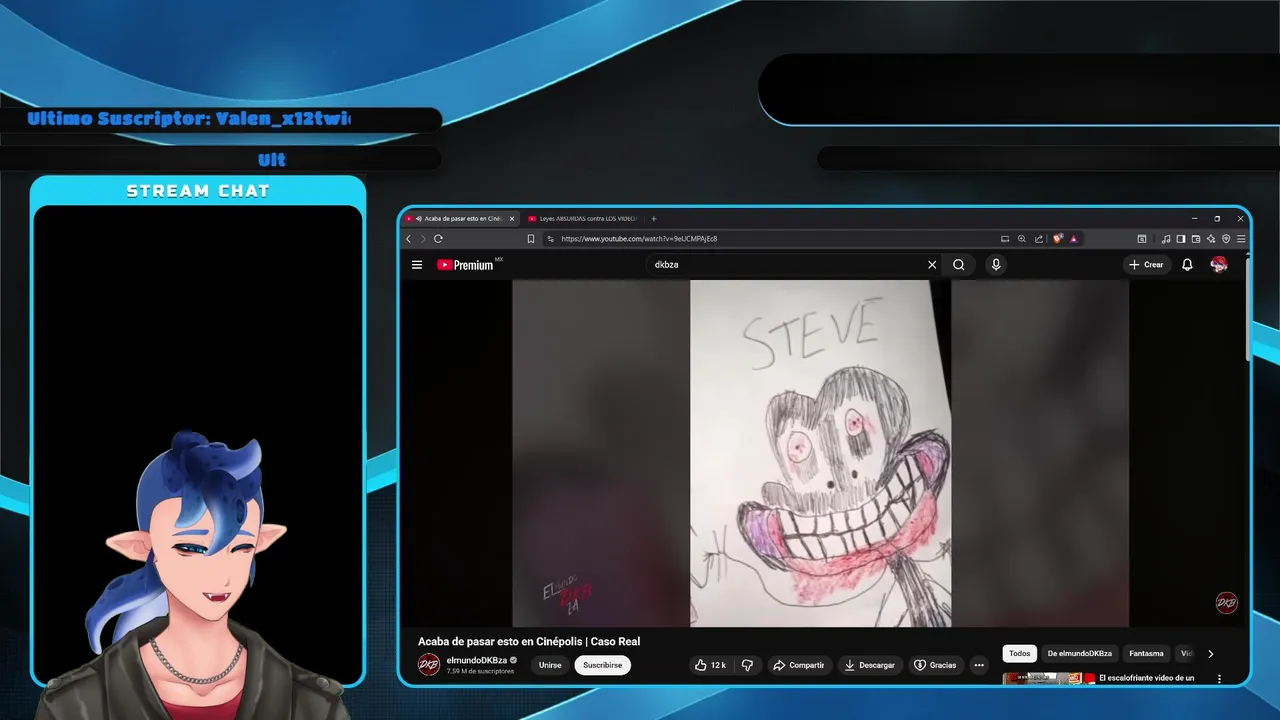Click the Gracias button
Image resolution: width=1280 pixels, height=720 pixels.
[935, 665]
